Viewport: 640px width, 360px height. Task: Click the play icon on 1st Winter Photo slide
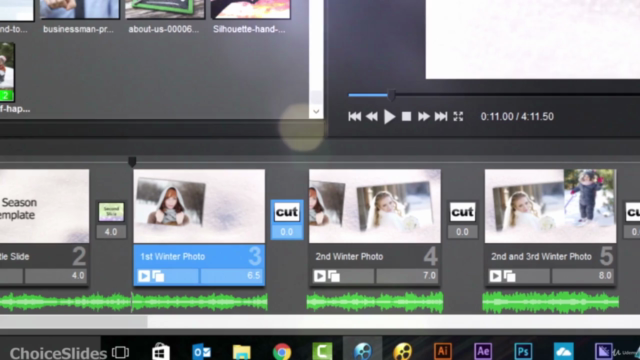(x=144, y=276)
